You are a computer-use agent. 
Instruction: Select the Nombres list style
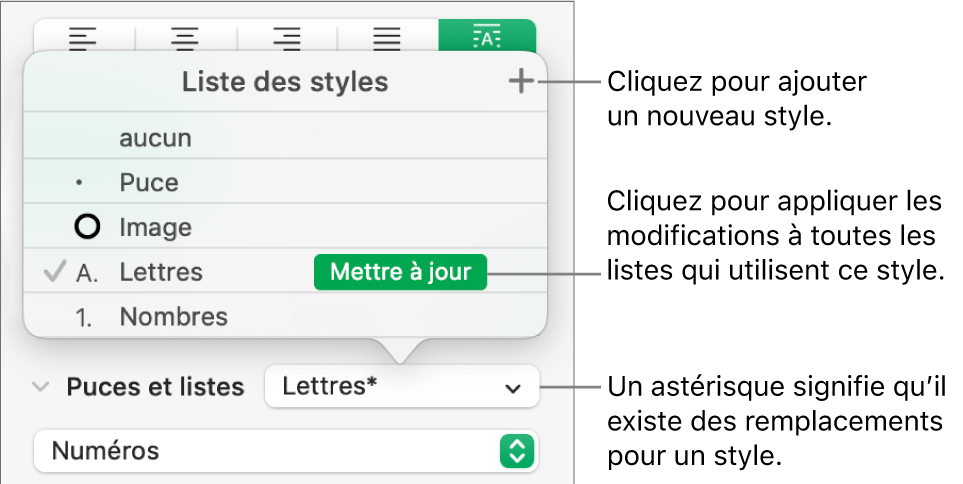(173, 318)
